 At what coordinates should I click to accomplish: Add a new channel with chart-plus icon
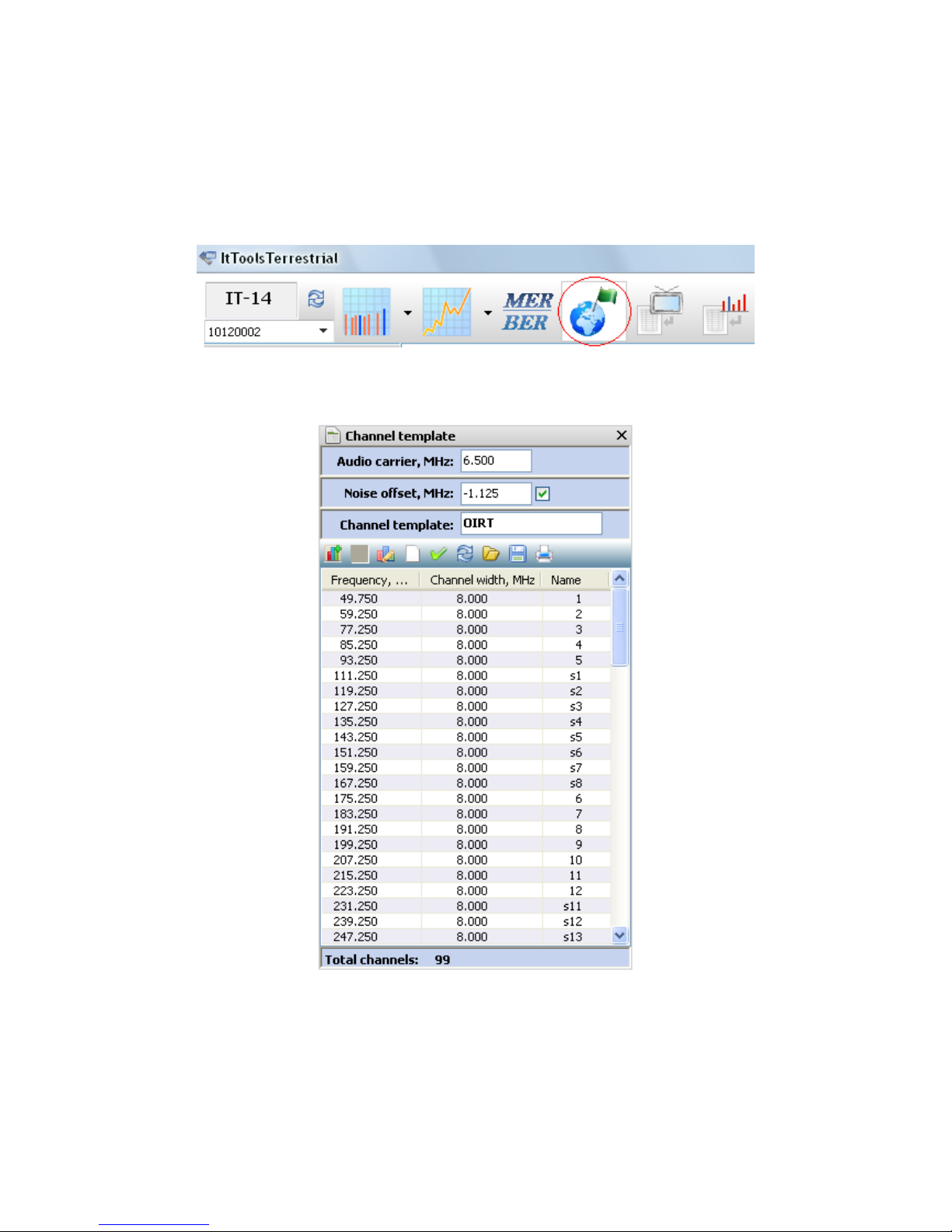(x=334, y=553)
